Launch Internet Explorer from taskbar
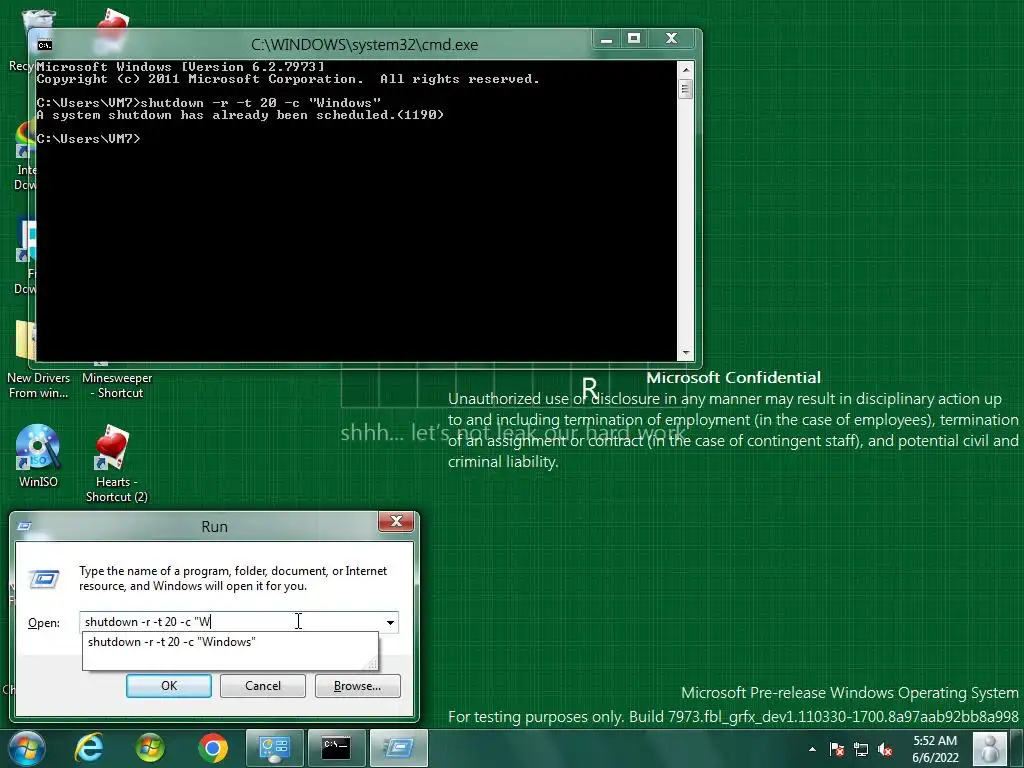The width and height of the screenshot is (1024, 768). tap(89, 748)
